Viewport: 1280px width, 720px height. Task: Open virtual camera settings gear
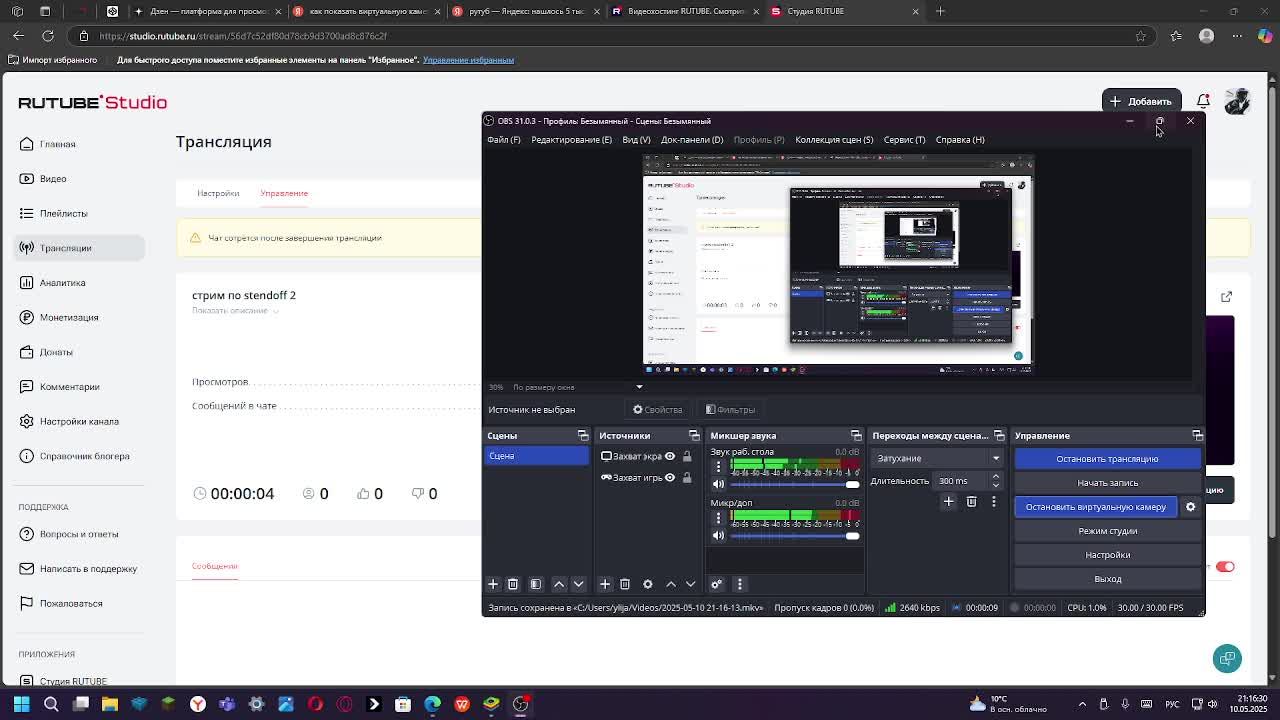point(1190,507)
